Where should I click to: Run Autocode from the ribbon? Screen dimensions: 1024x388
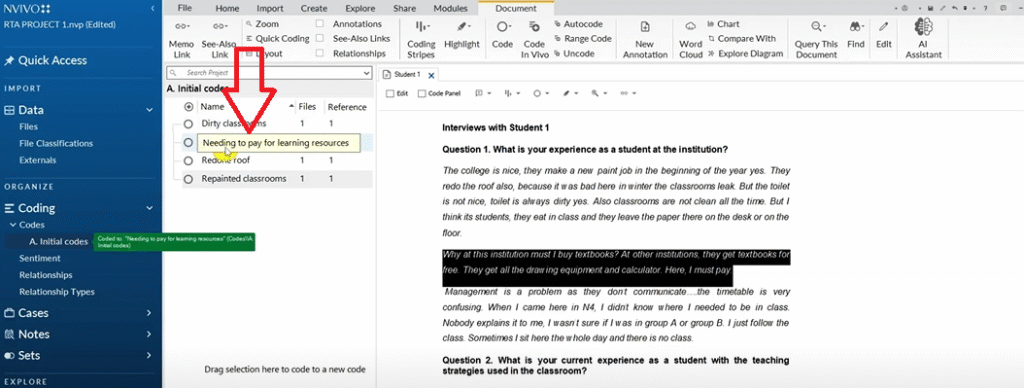pos(579,24)
